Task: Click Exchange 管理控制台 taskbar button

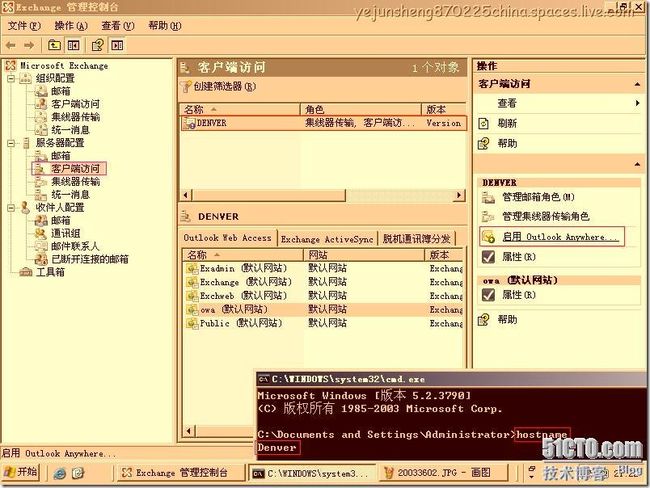Action: coord(181,473)
